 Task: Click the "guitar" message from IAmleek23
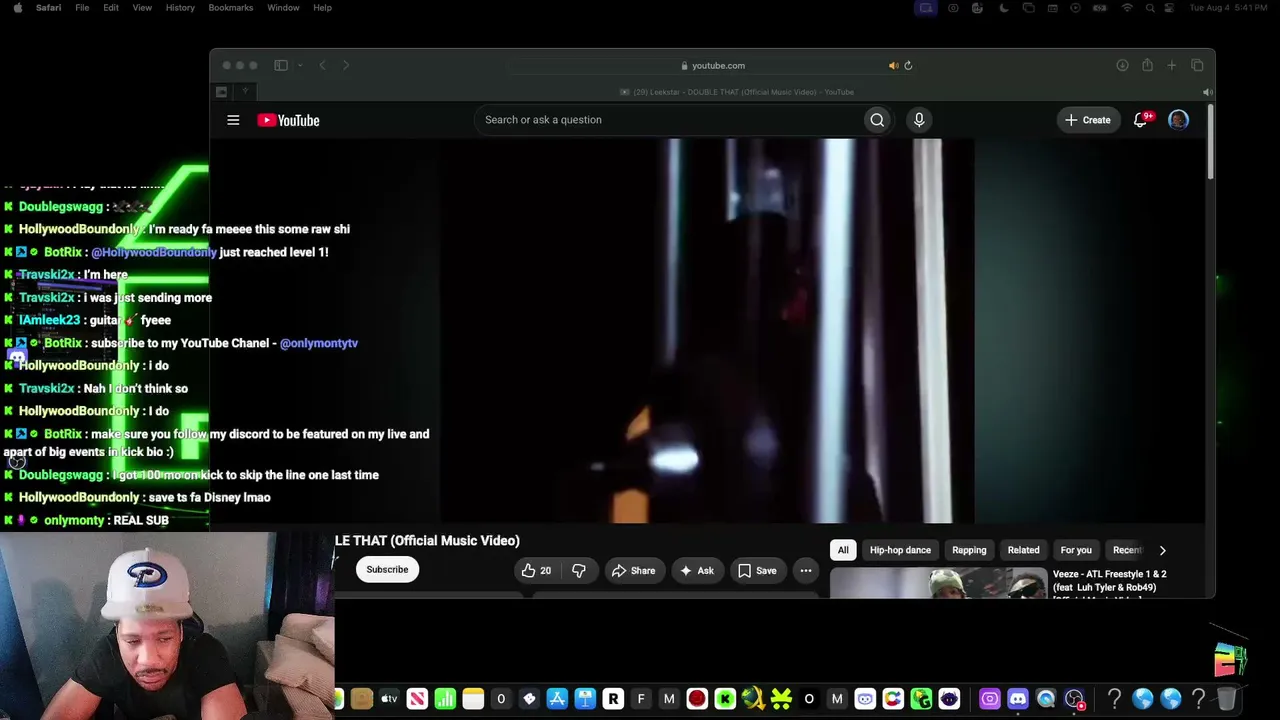pyautogui.click(x=130, y=320)
